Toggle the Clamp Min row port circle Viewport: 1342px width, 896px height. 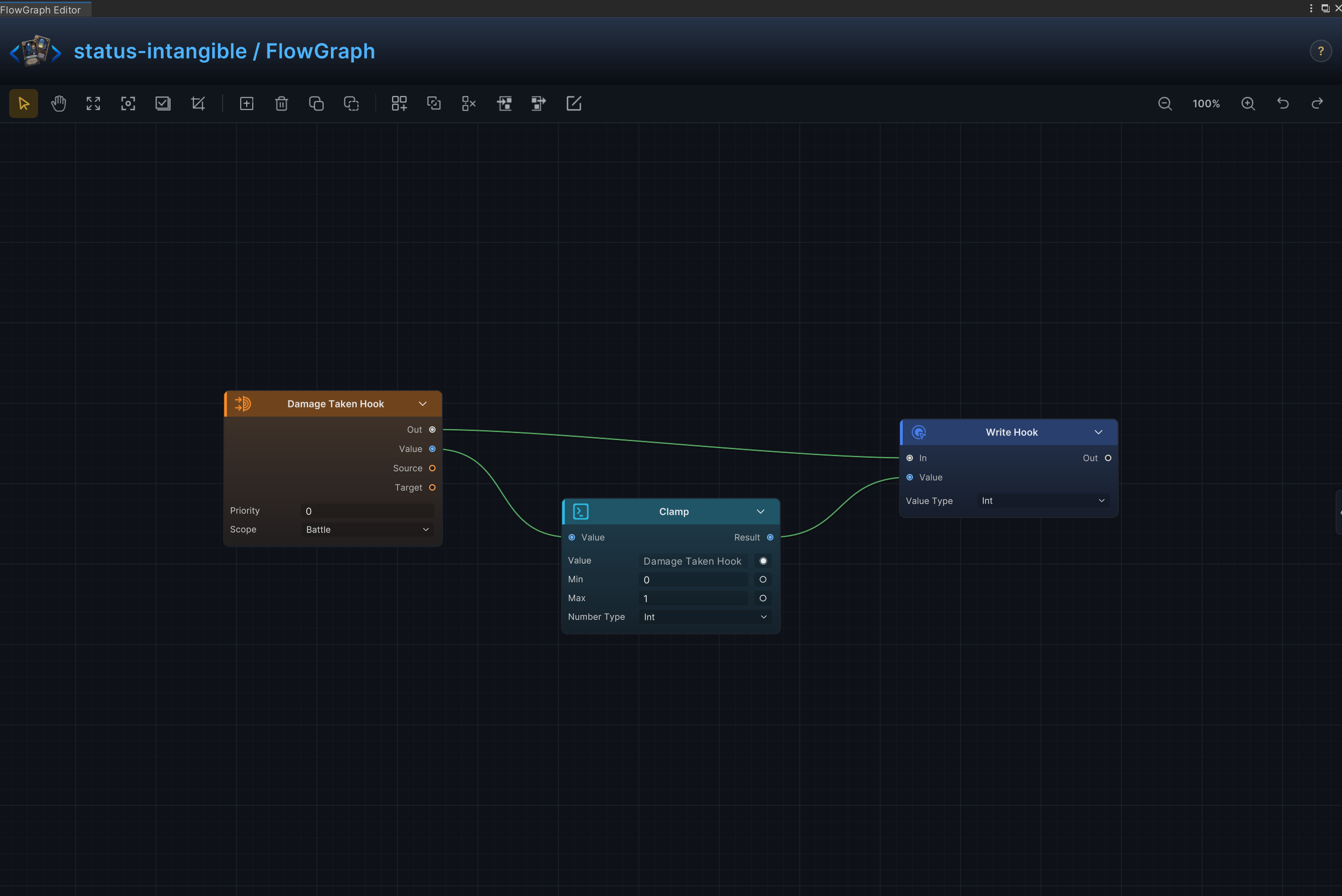(x=763, y=580)
